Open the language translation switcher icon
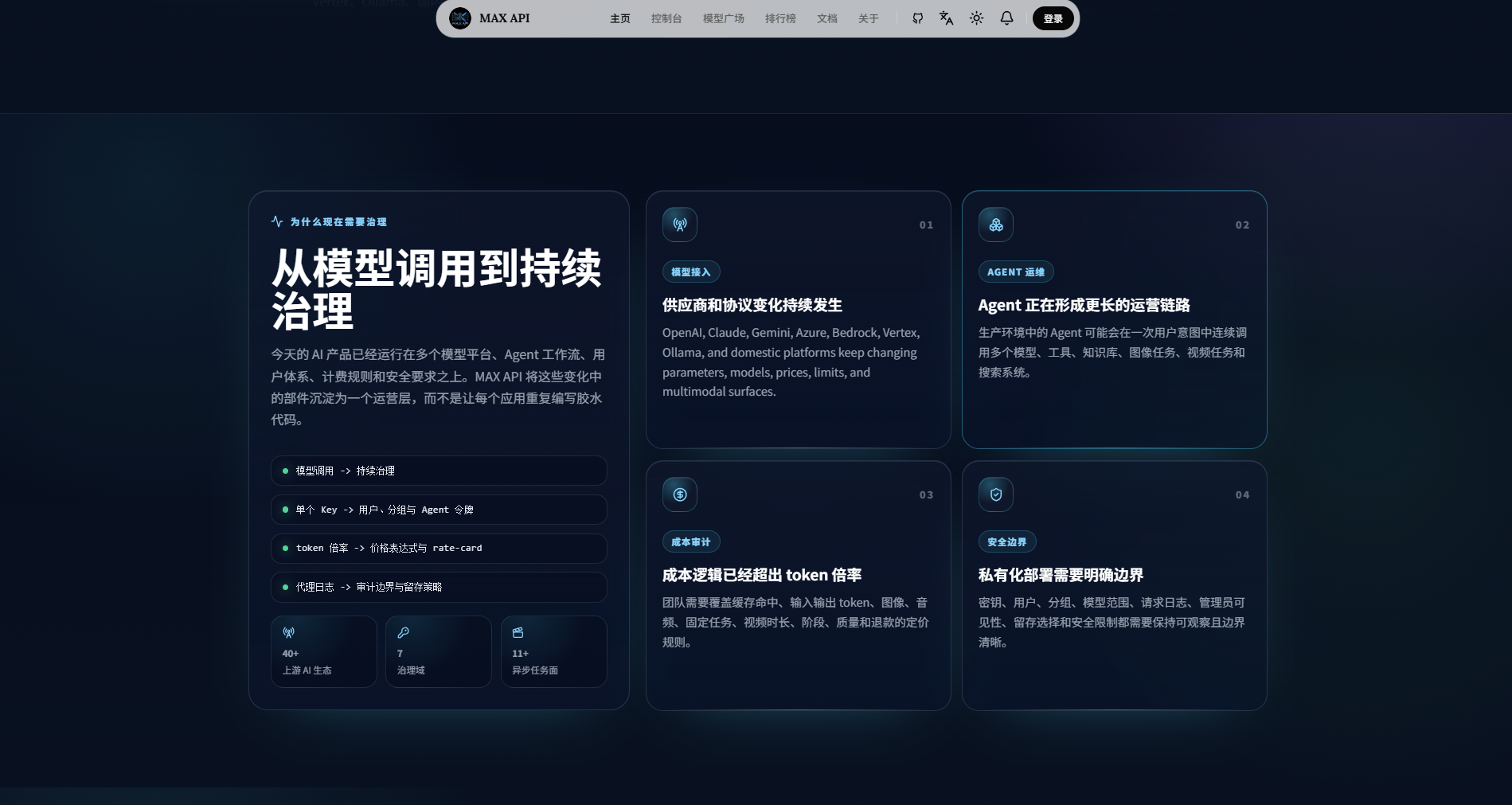Image resolution: width=1512 pixels, height=805 pixels. (946, 18)
